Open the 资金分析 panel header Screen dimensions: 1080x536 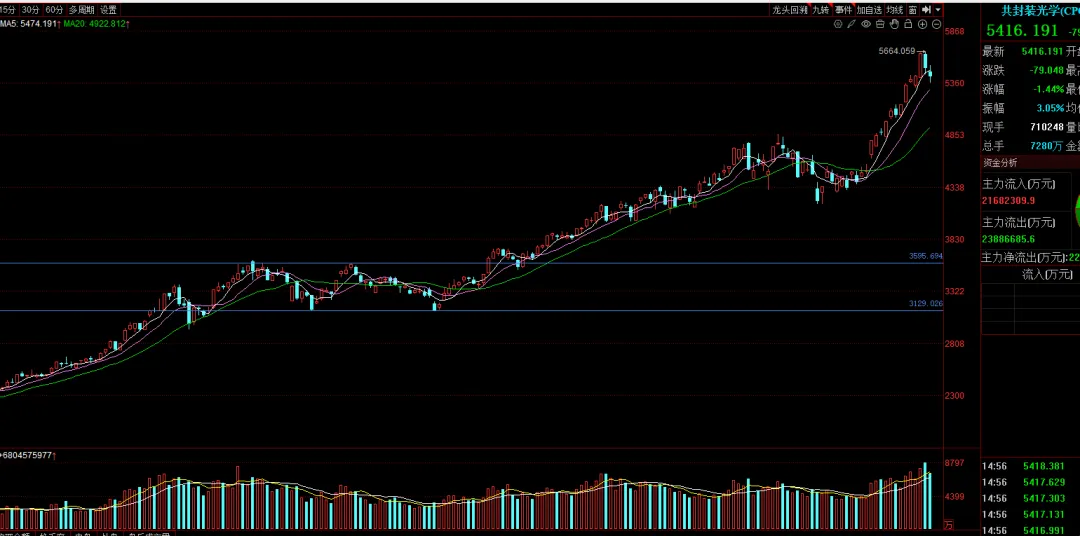pos(1031,163)
